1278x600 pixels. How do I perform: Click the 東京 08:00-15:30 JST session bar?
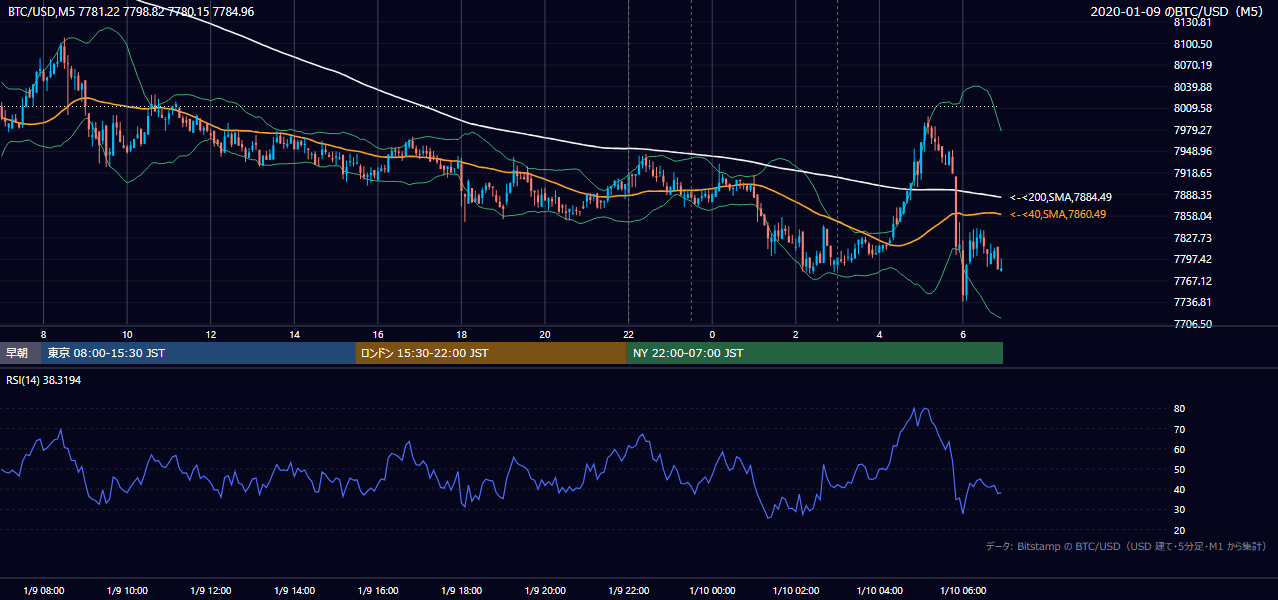tap(198, 353)
